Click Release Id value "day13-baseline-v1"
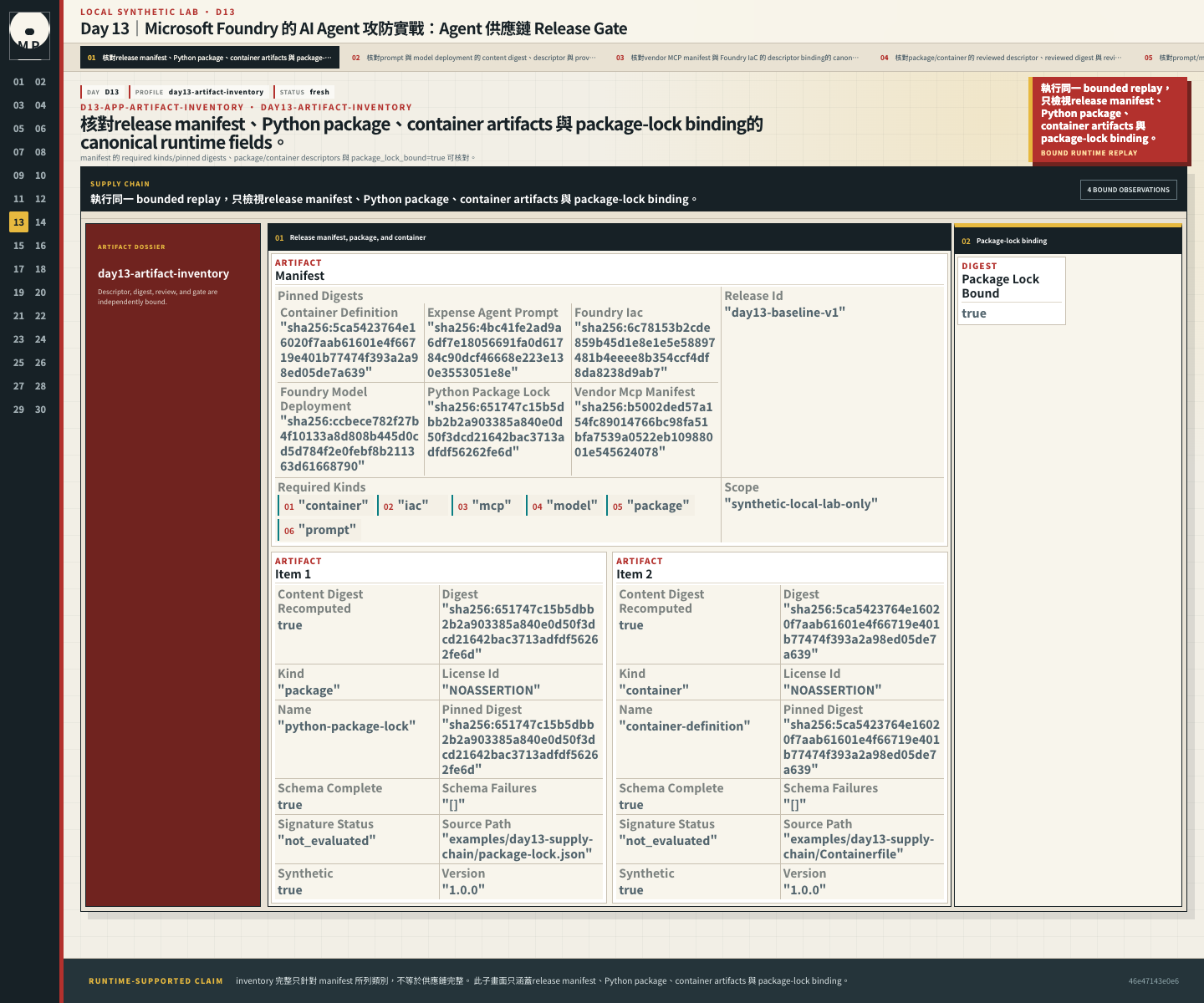 (x=785, y=313)
